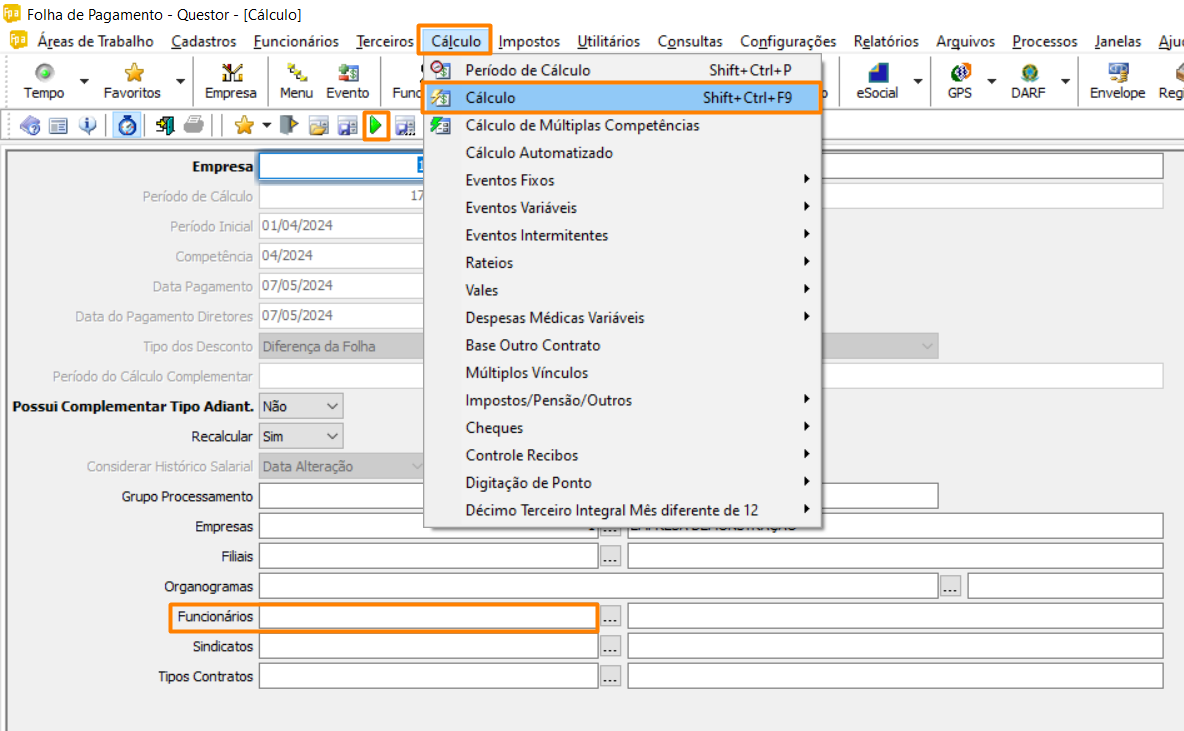The width and height of the screenshot is (1184, 731).
Task: Click the lookup button next to Funcionários
Action: pyautogui.click(x=610, y=617)
